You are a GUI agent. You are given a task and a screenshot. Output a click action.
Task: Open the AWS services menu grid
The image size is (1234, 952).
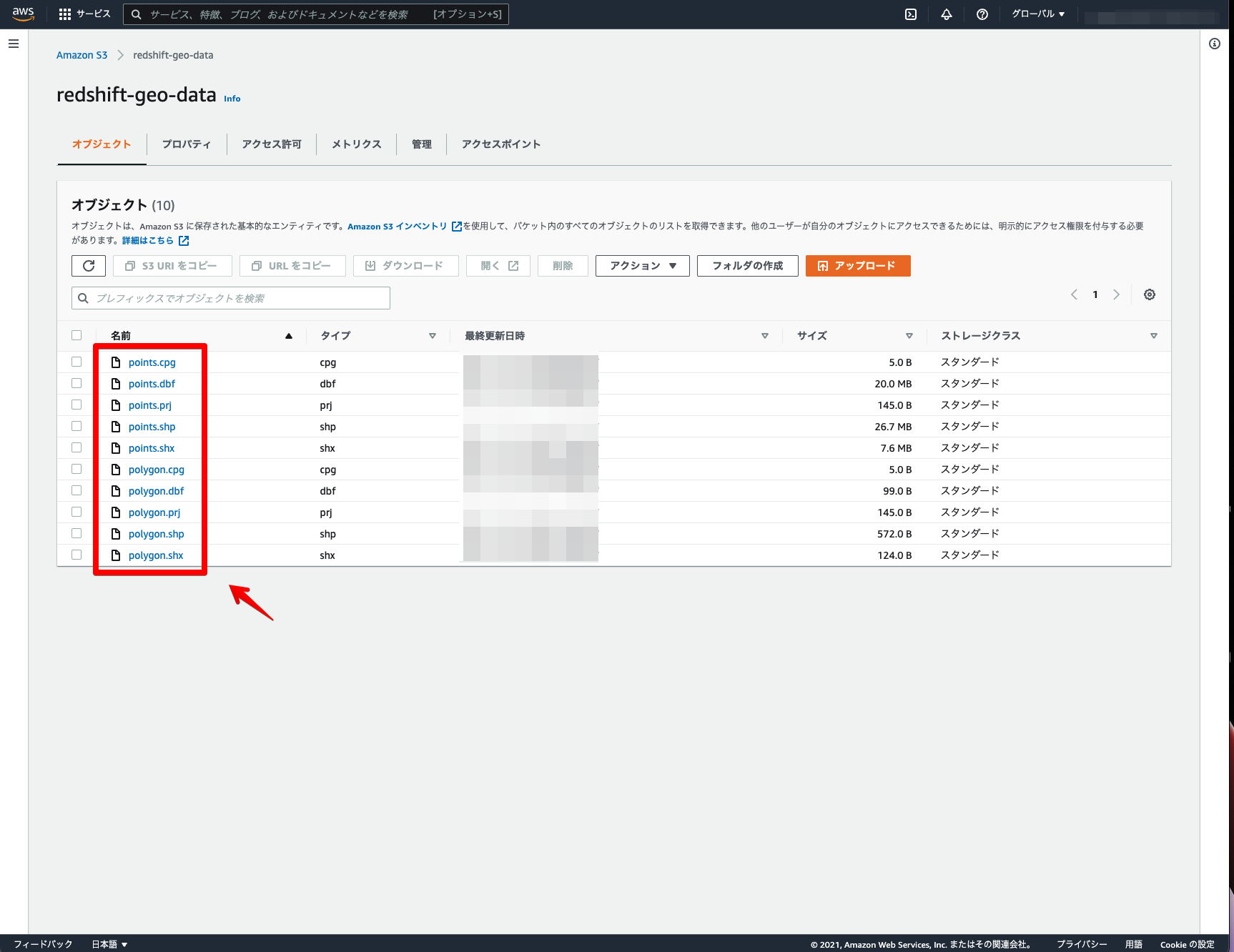click(x=64, y=14)
